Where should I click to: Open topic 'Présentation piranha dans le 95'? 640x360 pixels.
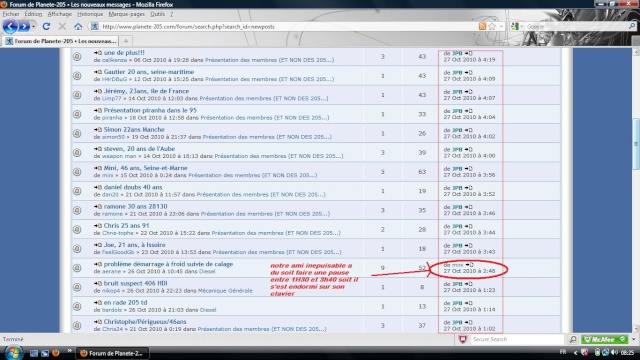pyautogui.click(x=150, y=110)
